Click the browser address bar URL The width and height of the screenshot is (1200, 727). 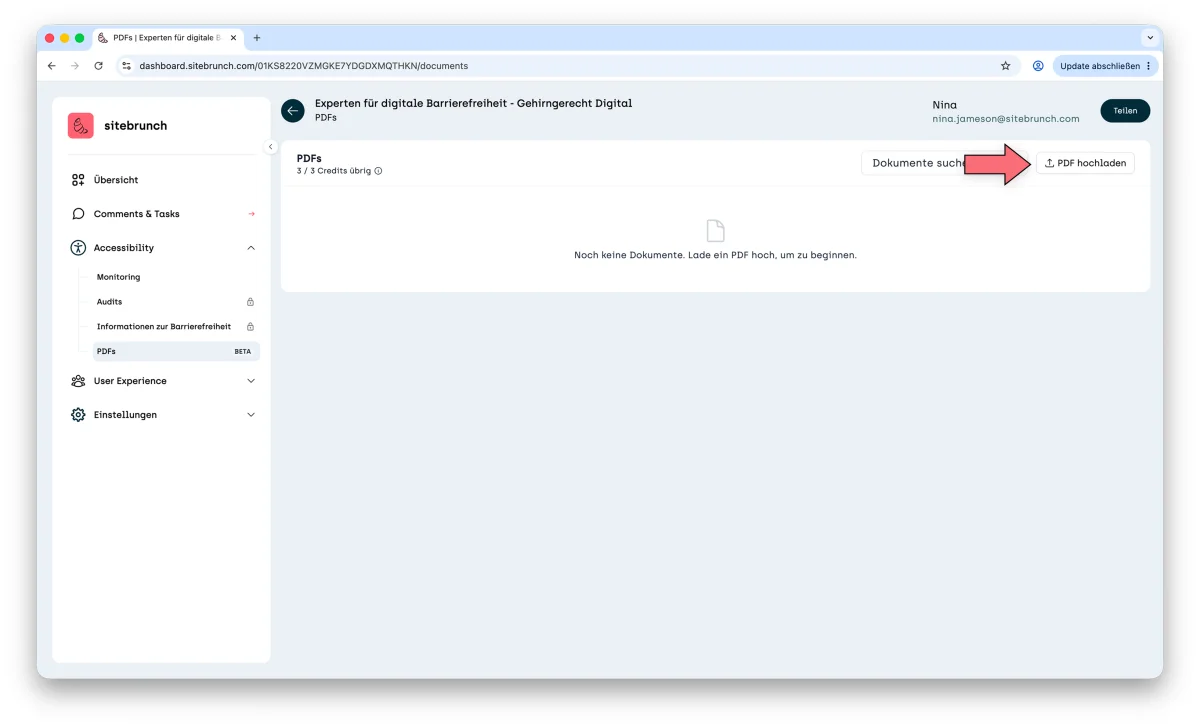(304, 66)
